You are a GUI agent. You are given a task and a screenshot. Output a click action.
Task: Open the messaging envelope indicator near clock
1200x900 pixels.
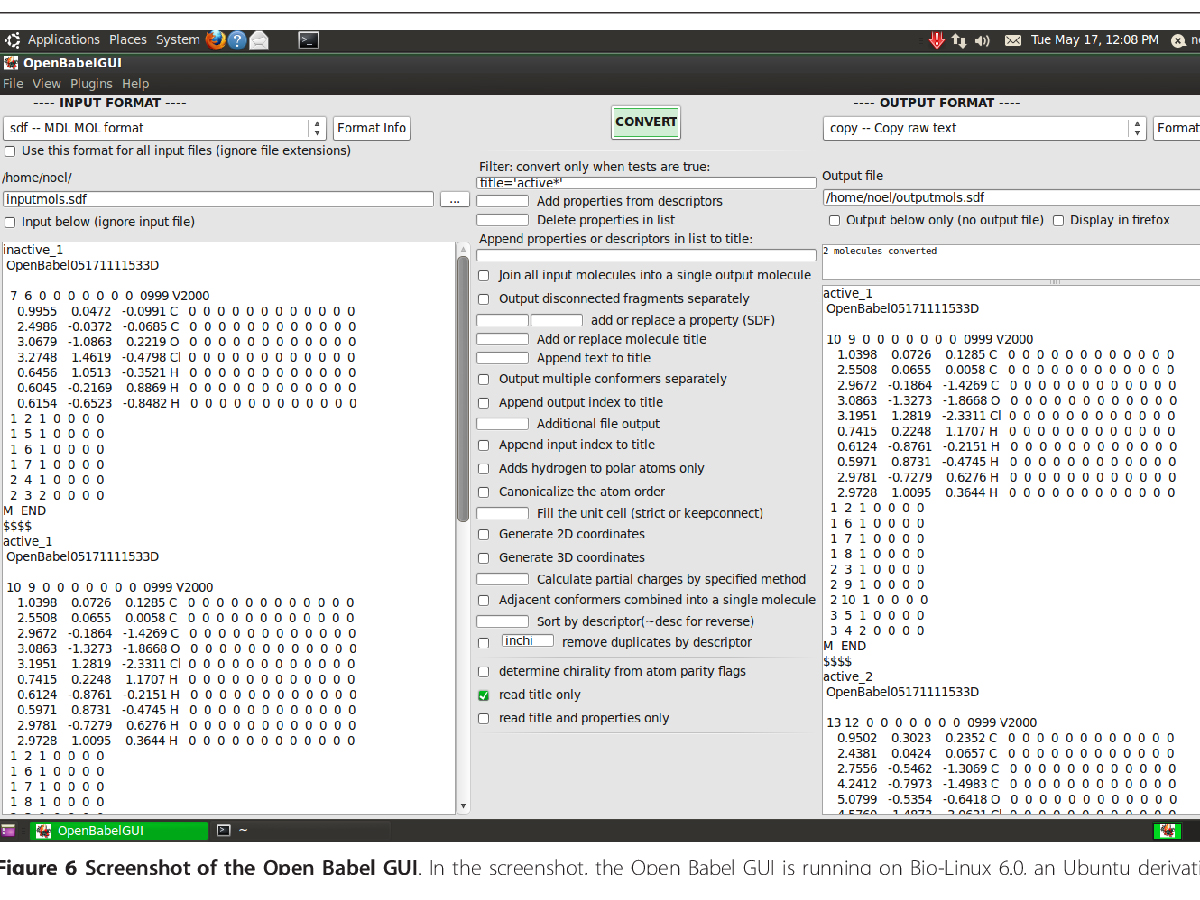coord(1013,40)
